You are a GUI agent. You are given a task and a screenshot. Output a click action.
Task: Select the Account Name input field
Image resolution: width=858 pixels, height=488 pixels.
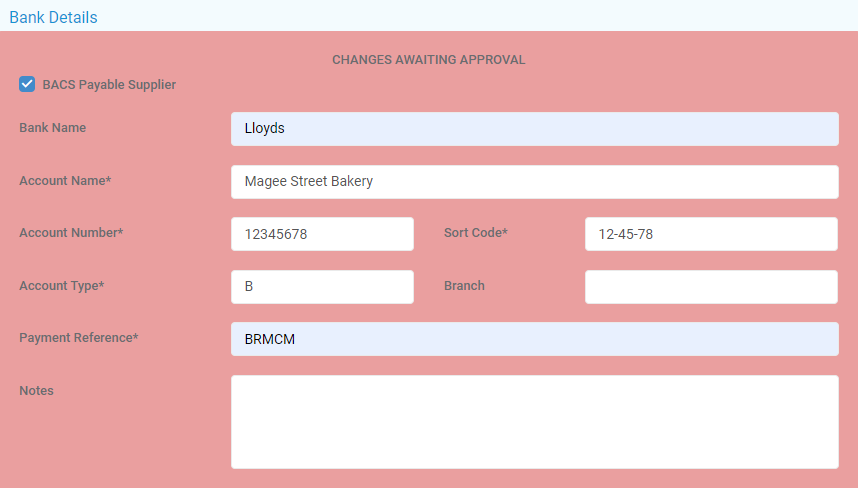pos(535,182)
